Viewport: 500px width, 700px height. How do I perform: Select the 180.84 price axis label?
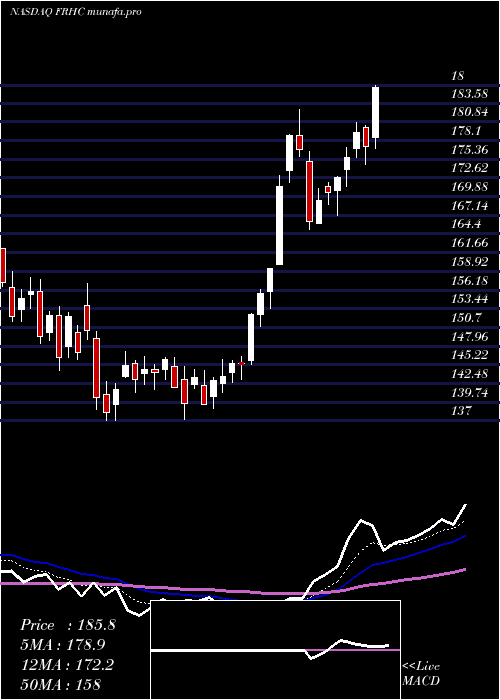click(x=470, y=112)
